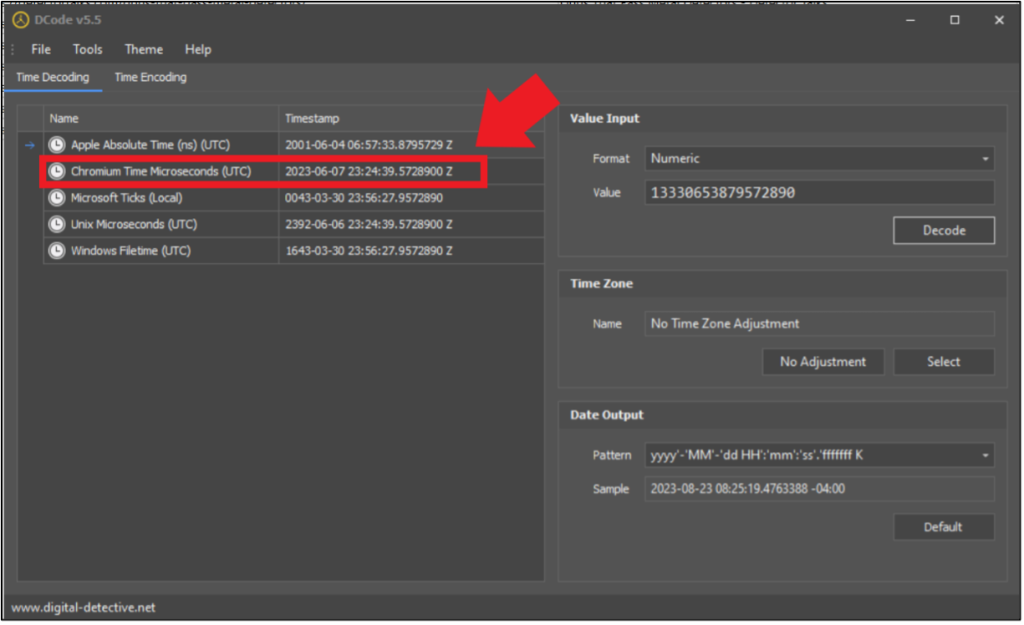Screen dimensions: 1024x625
Task: Open the Pattern dropdown in Date Output
Action: (x=818, y=455)
